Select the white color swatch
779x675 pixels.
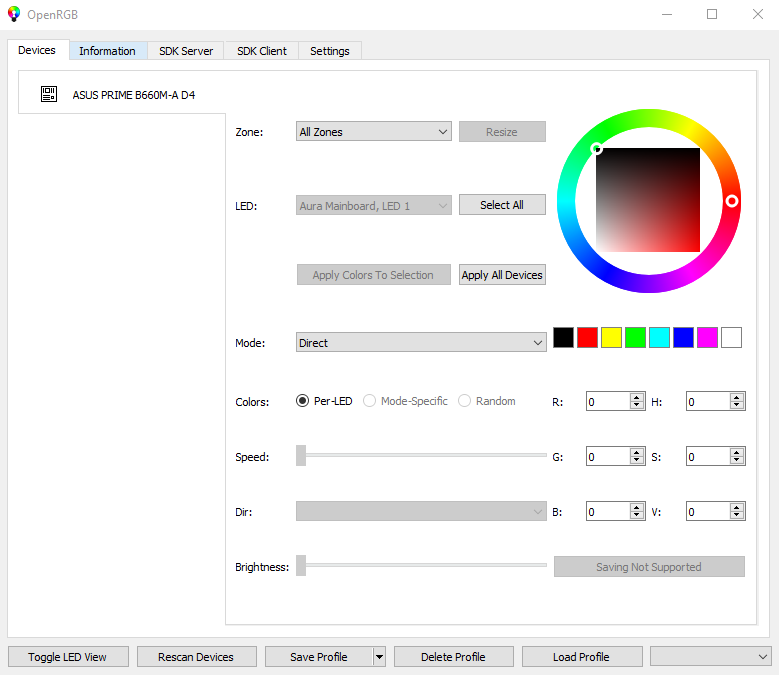(732, 338)
